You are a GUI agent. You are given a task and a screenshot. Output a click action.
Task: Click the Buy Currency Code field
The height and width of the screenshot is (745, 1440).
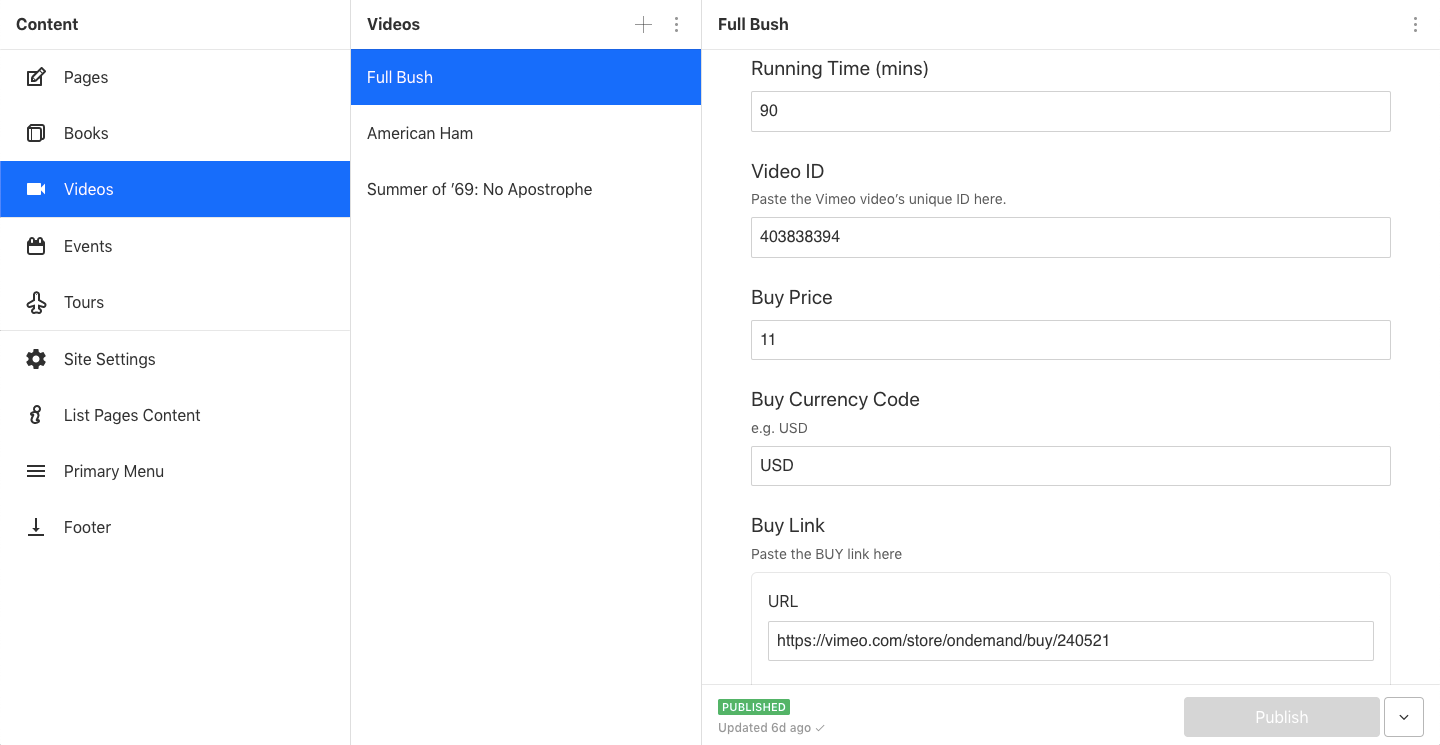1071,466
